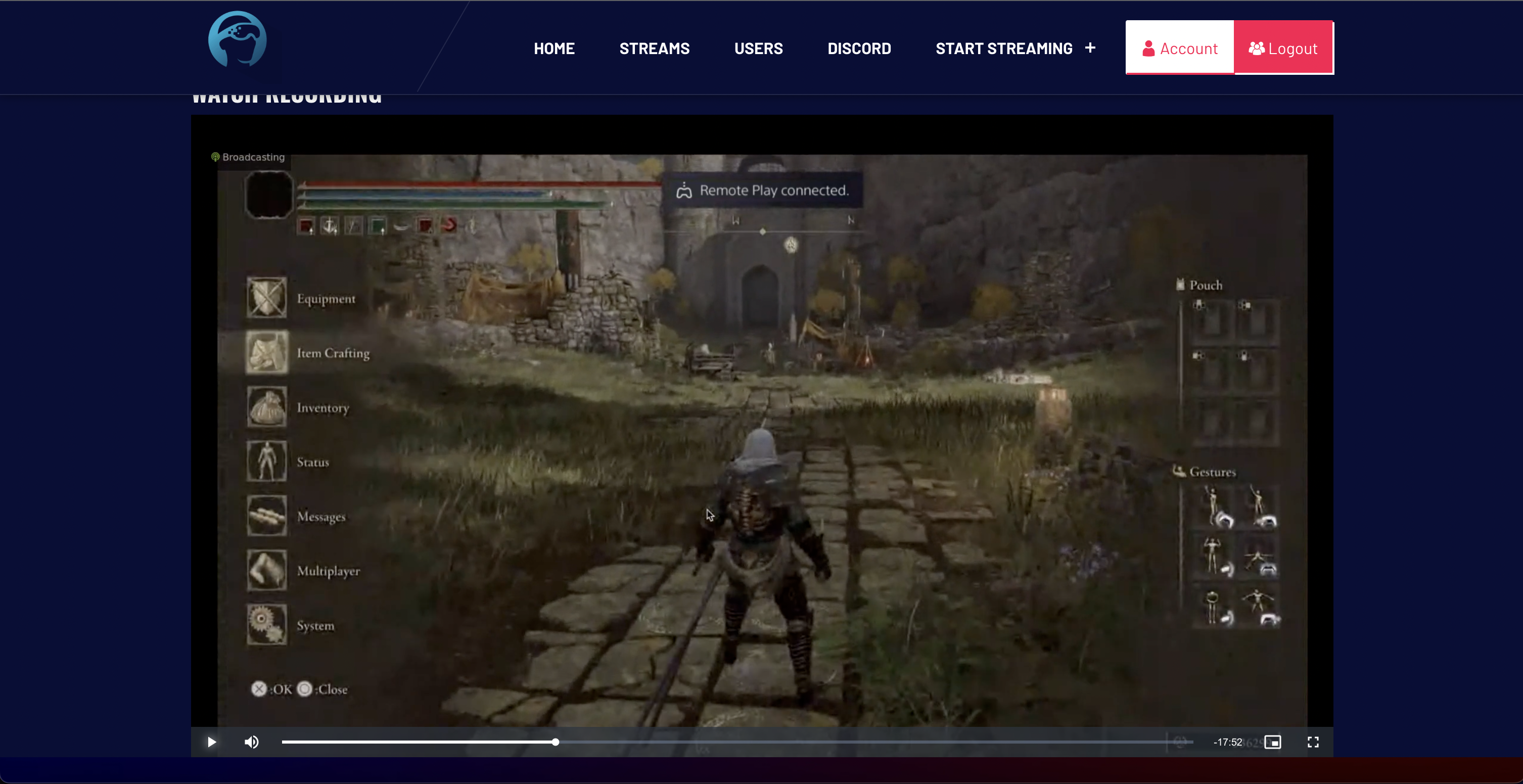Click the Item Crafting label text
Image resolution: width=1523 pixels, height=784 pixels.
[333, 353]
